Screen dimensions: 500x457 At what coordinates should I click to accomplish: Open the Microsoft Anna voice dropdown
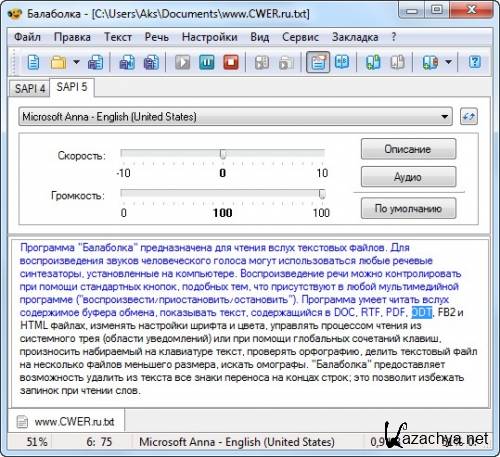pos(235,117)
